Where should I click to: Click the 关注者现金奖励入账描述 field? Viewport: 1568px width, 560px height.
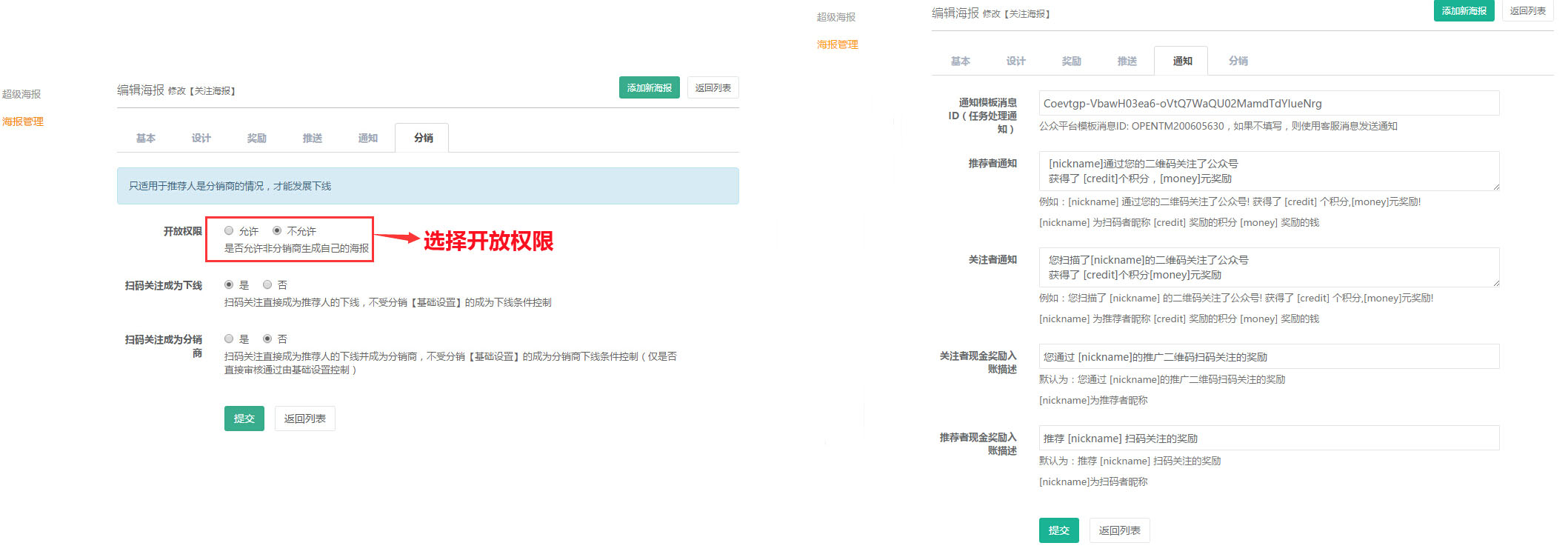(x=1268, y=357)
